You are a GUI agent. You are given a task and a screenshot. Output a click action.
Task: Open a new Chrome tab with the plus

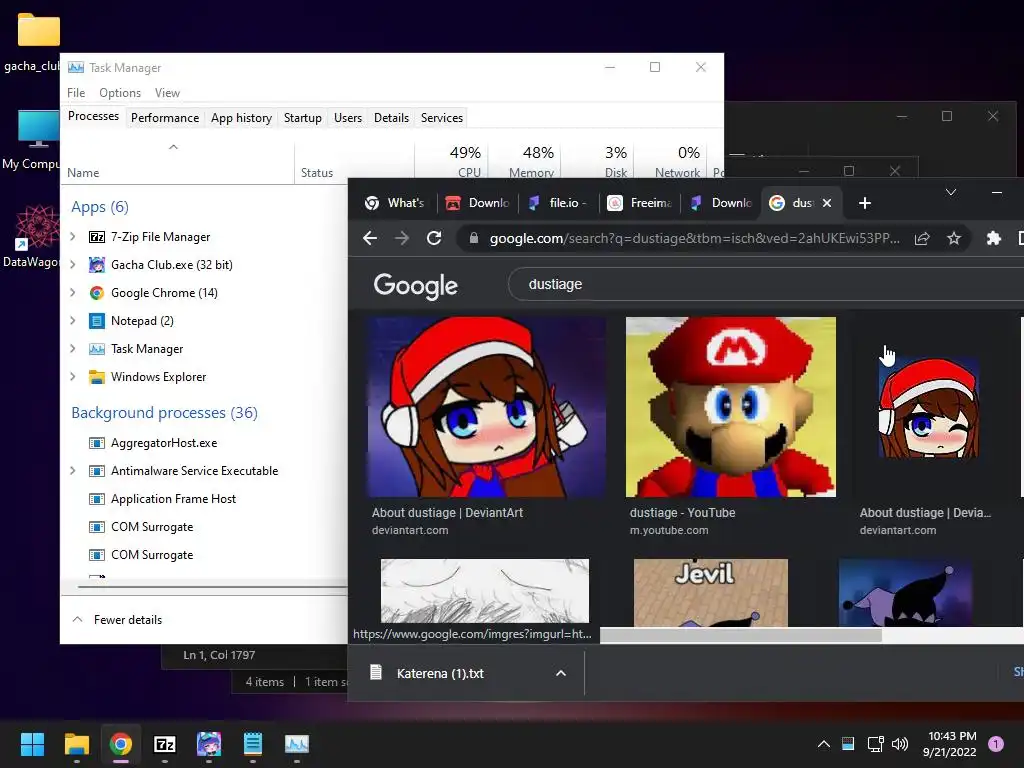coord(865,203)
